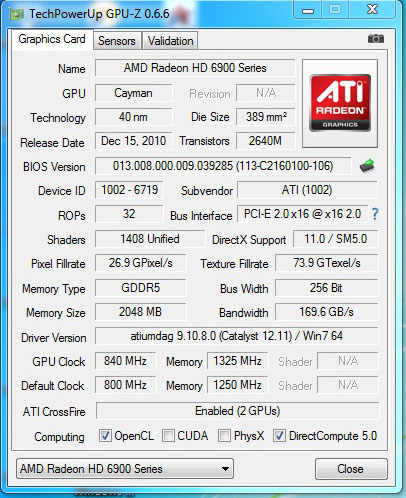Click the Subvendor field ATI (1002)
The image size is (406, 498).
(307, 190)
